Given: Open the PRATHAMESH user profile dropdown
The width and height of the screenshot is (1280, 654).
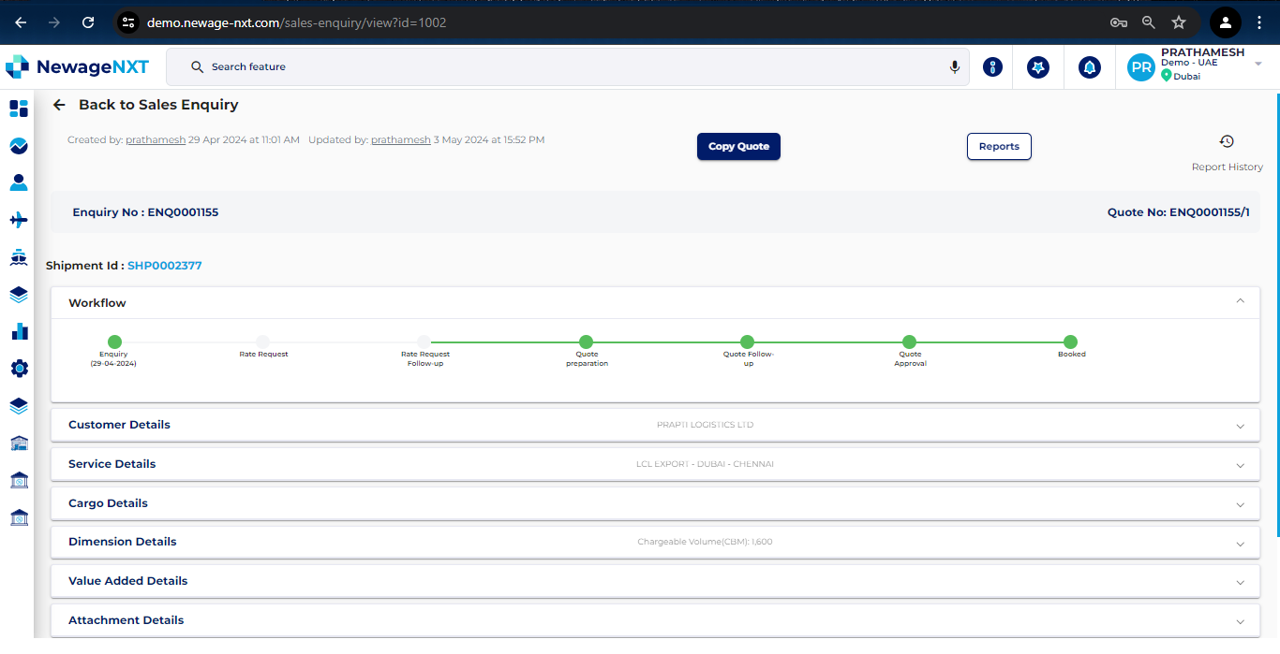Looking at the screenshot, I should [1257, 64].
